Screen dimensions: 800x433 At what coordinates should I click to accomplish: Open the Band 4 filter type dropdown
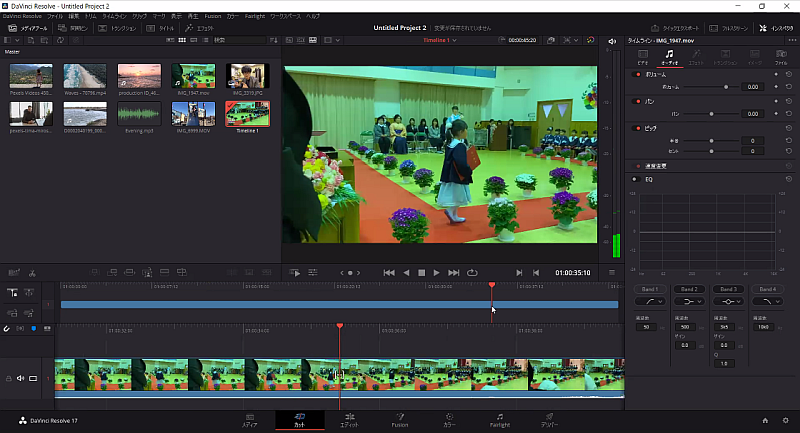[x=768, y=300]
